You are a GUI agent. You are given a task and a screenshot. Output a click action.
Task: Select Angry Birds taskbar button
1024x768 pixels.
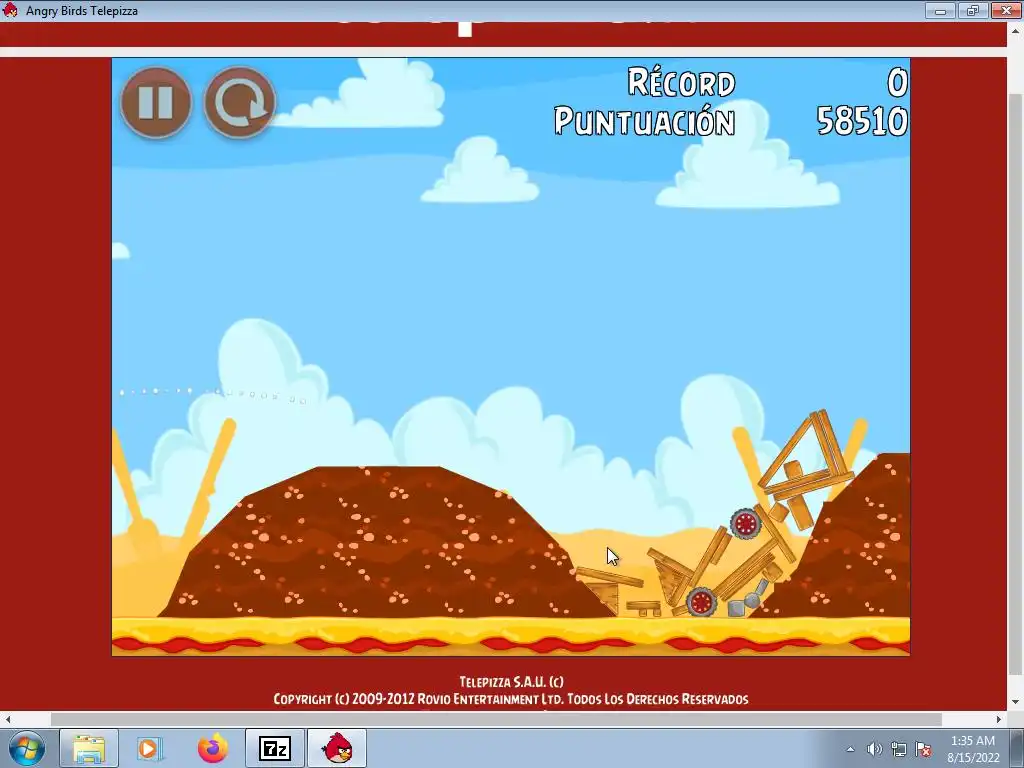point(337,748)
